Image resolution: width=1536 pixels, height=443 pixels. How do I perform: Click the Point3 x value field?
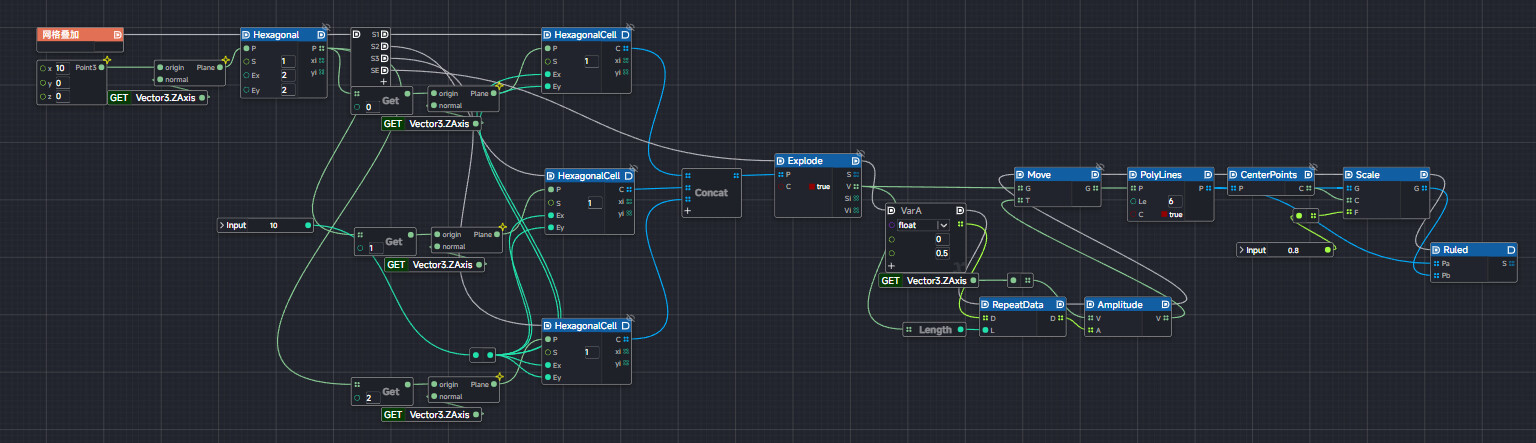pos(60,68)
